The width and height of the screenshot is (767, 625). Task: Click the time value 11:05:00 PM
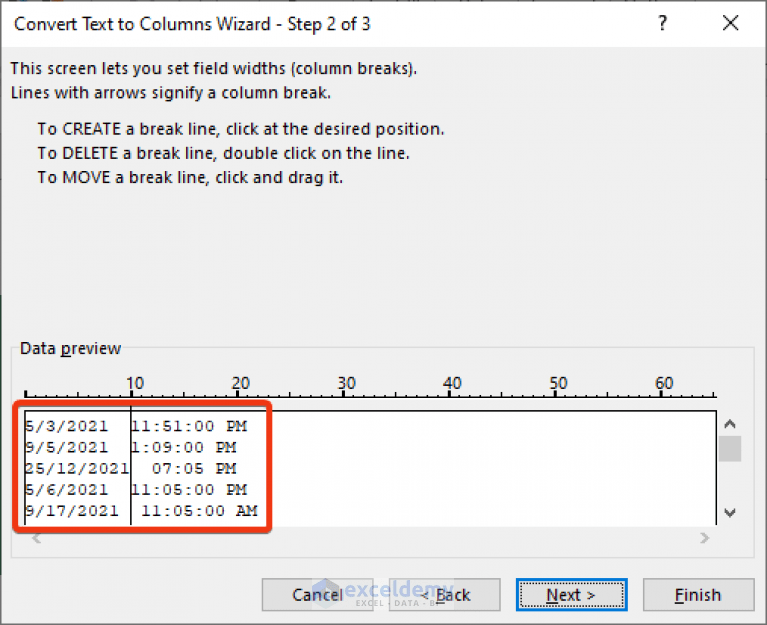(189, 490)
